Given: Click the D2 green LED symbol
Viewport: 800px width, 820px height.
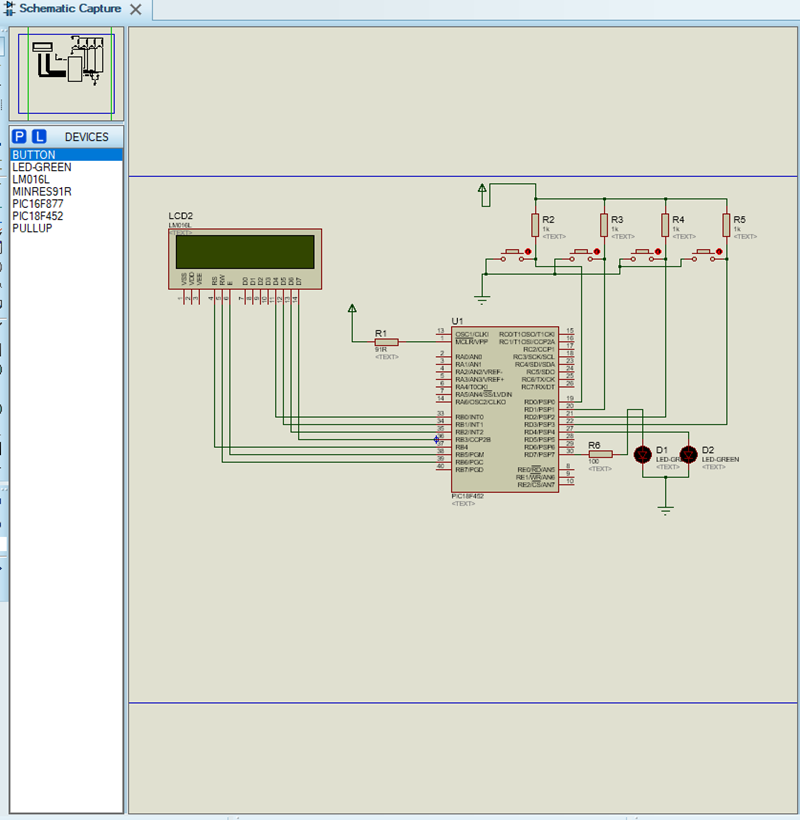Looking at the screenshot, I should [x=688, y=454].
